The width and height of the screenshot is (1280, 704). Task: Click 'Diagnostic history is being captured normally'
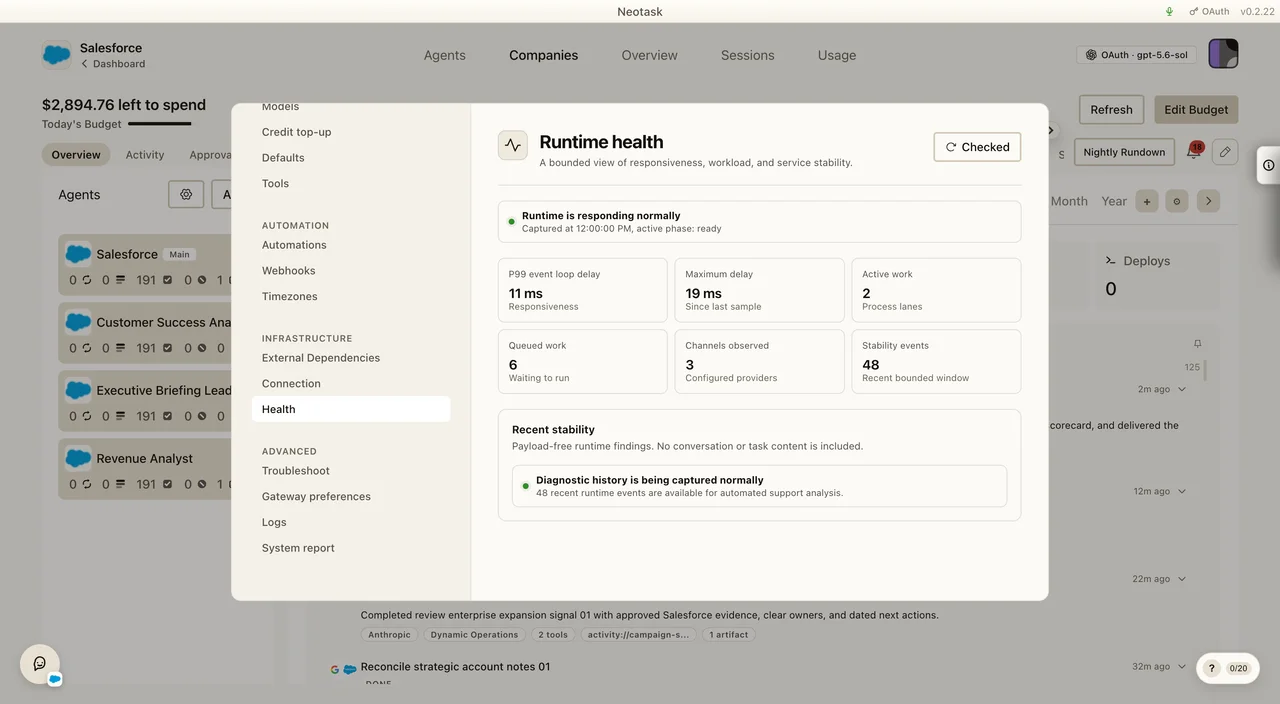pos(760,486)
